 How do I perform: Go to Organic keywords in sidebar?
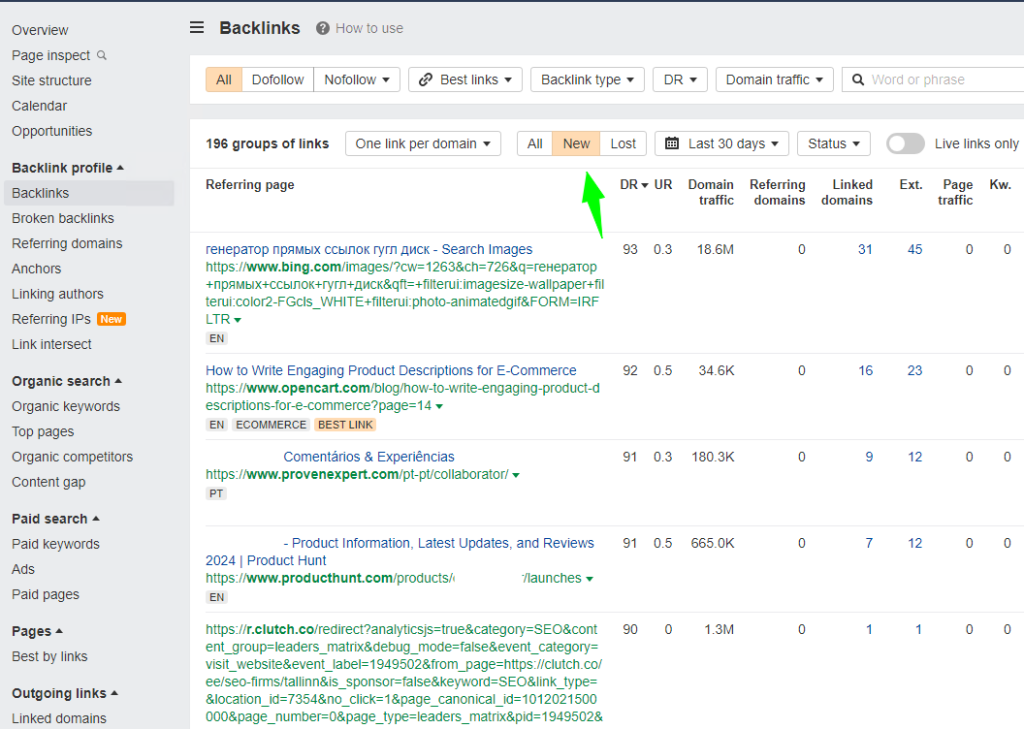coord(66,406)
